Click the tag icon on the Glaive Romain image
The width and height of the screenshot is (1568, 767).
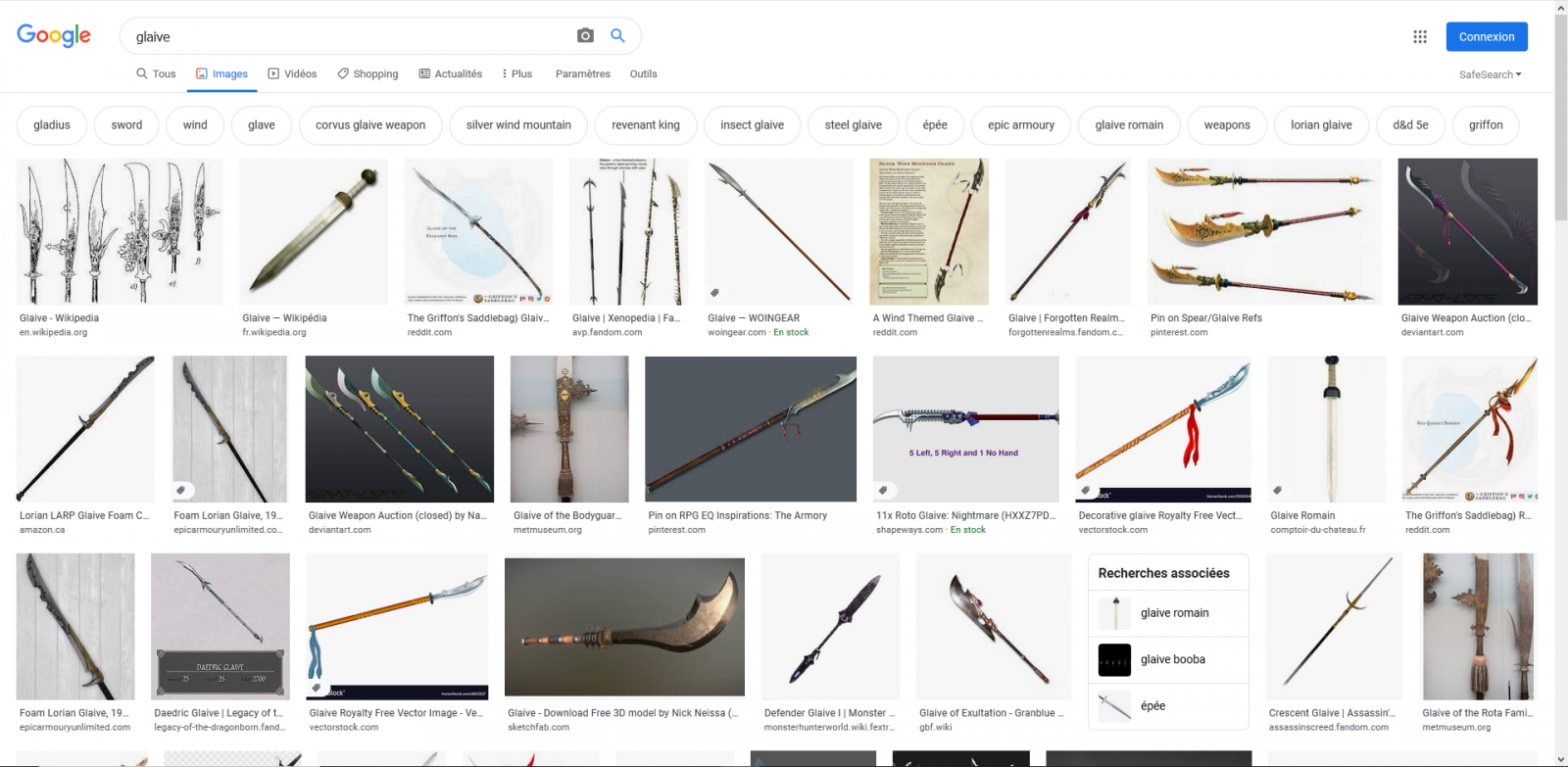point(1277,490)
